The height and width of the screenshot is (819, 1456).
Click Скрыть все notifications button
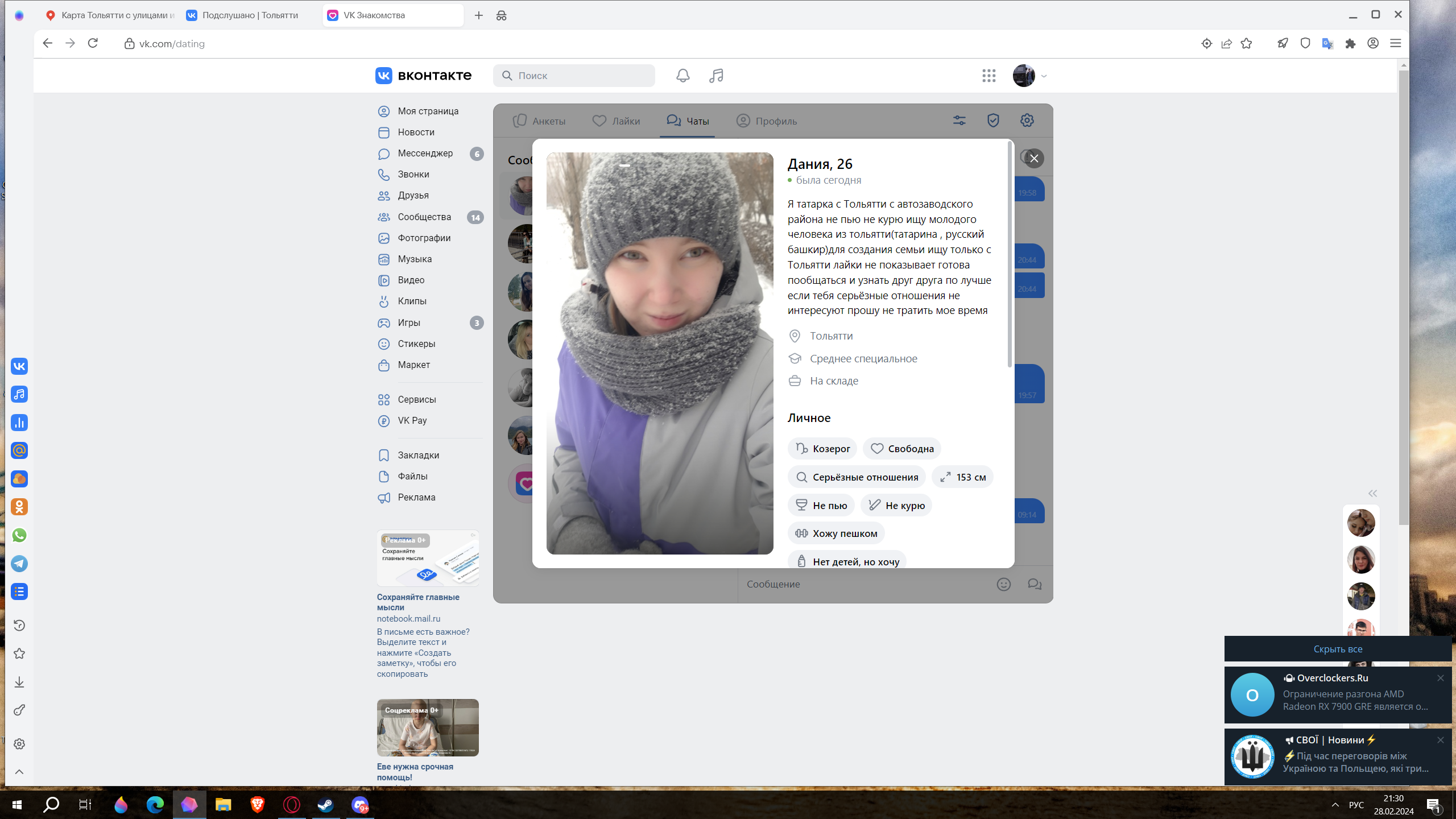(x=1337, y=649)
